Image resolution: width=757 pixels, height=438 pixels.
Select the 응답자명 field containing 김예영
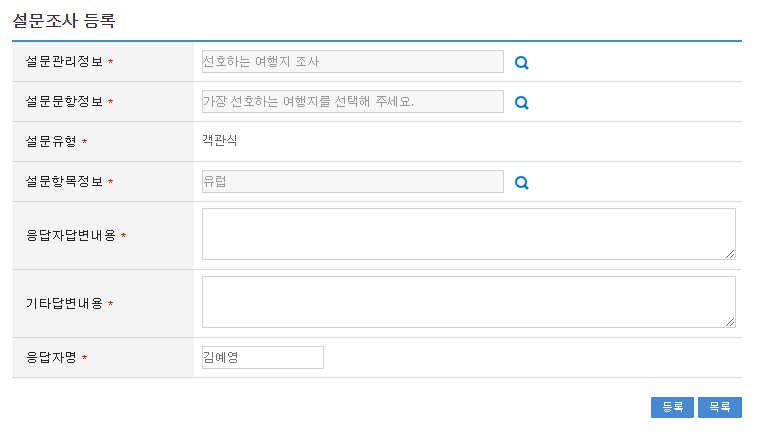pyautogui.click(x=262, y=357)
